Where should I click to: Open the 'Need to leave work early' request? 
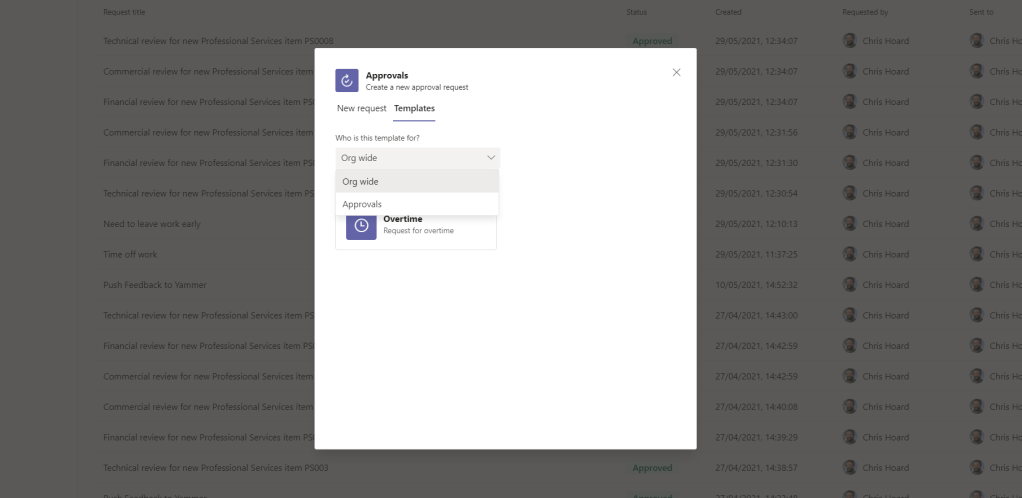[x=152, y=224]
